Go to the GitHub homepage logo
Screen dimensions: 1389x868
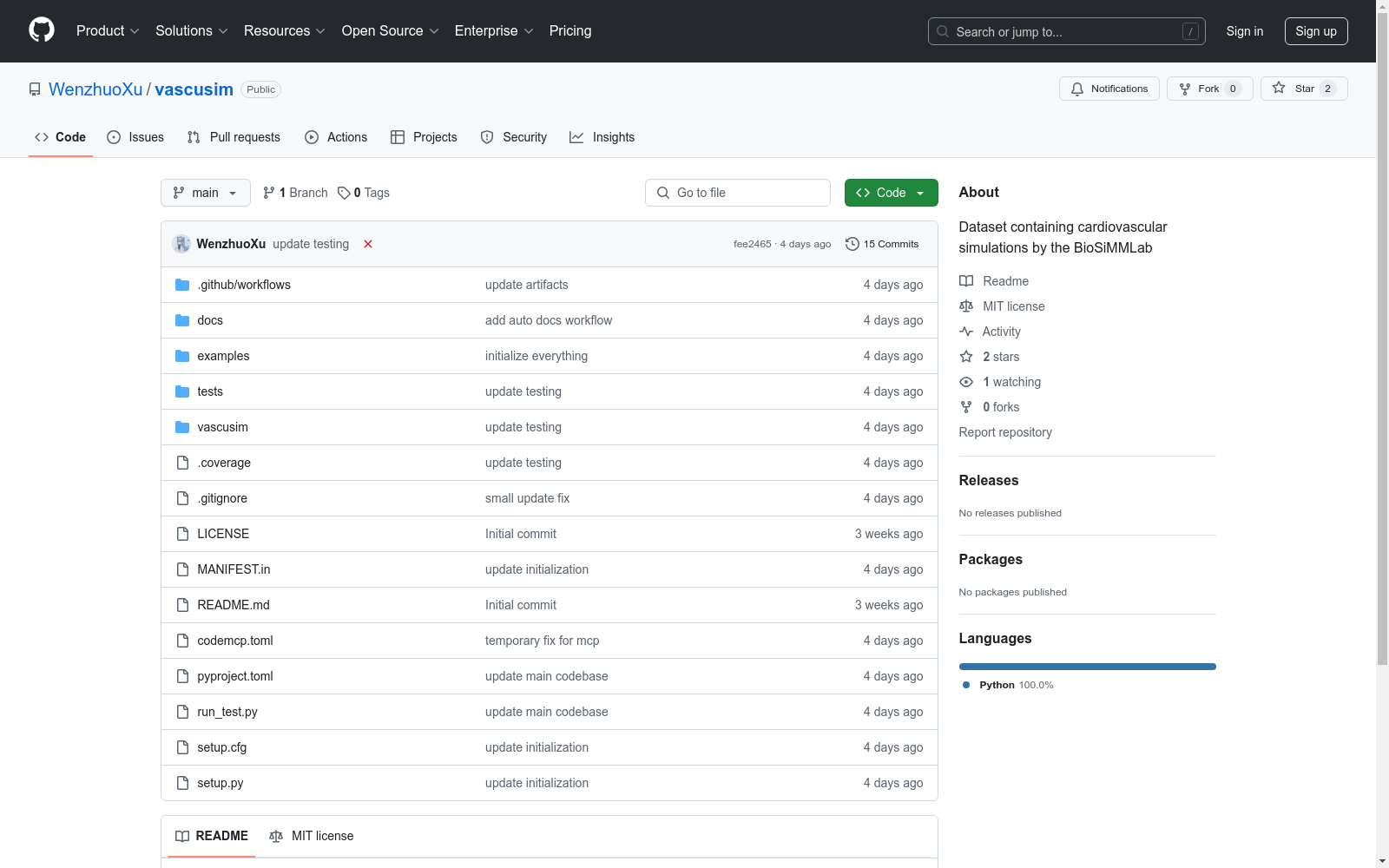[x=42, y=30]
